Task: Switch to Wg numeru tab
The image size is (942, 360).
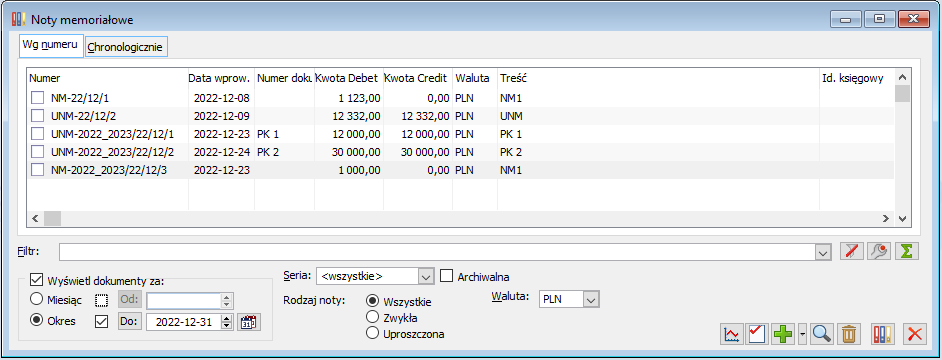Action: pyautogui.click(x=51, y=46)
